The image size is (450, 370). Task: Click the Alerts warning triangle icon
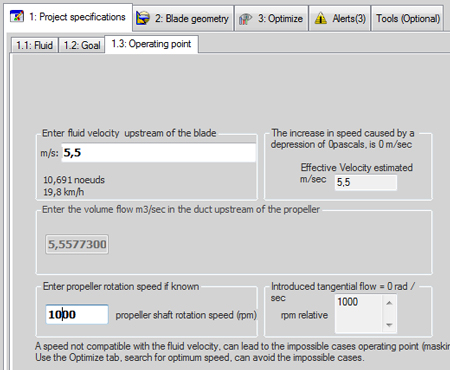[x=321, y=18]
